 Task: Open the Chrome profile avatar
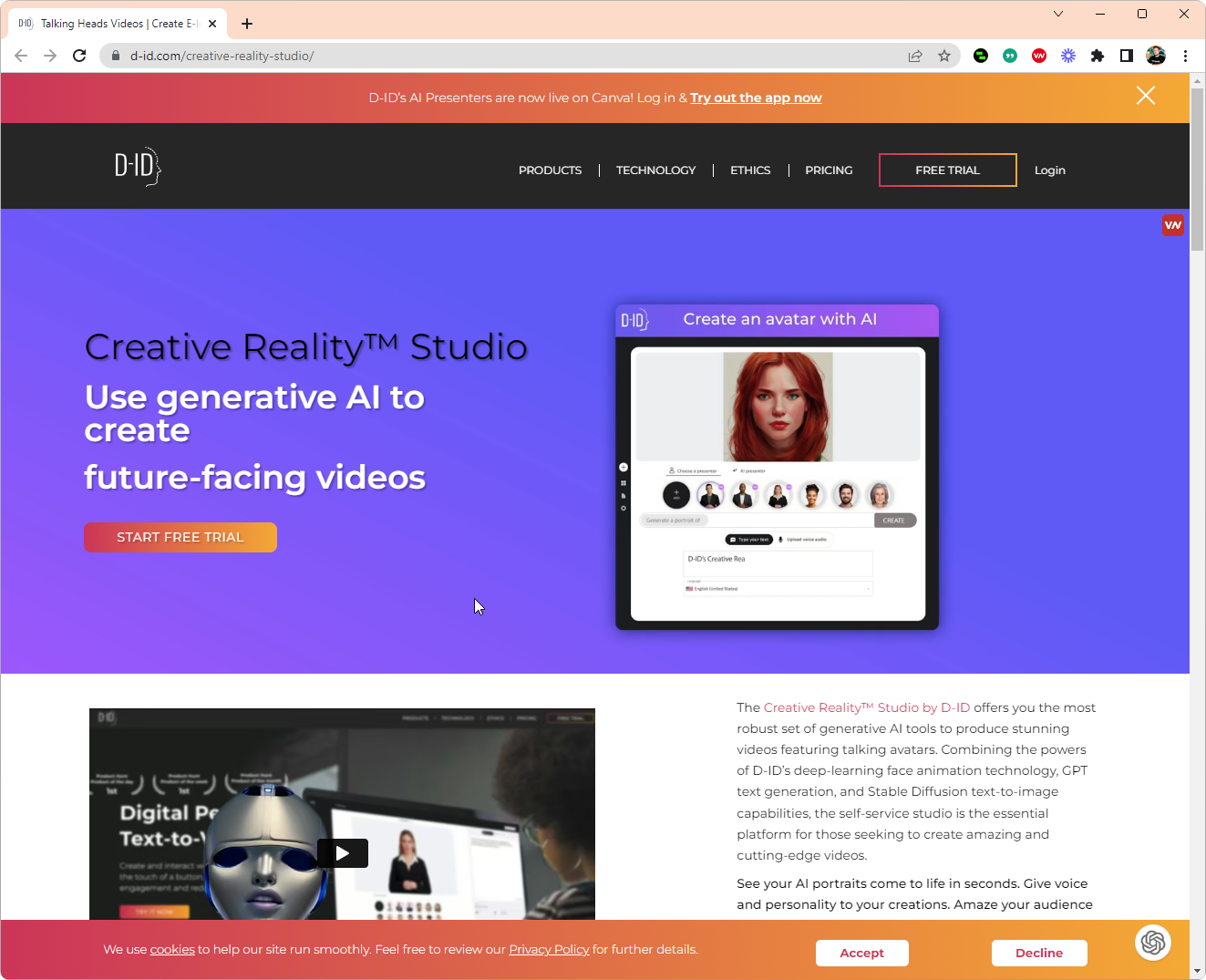[x=1156, y=56]
